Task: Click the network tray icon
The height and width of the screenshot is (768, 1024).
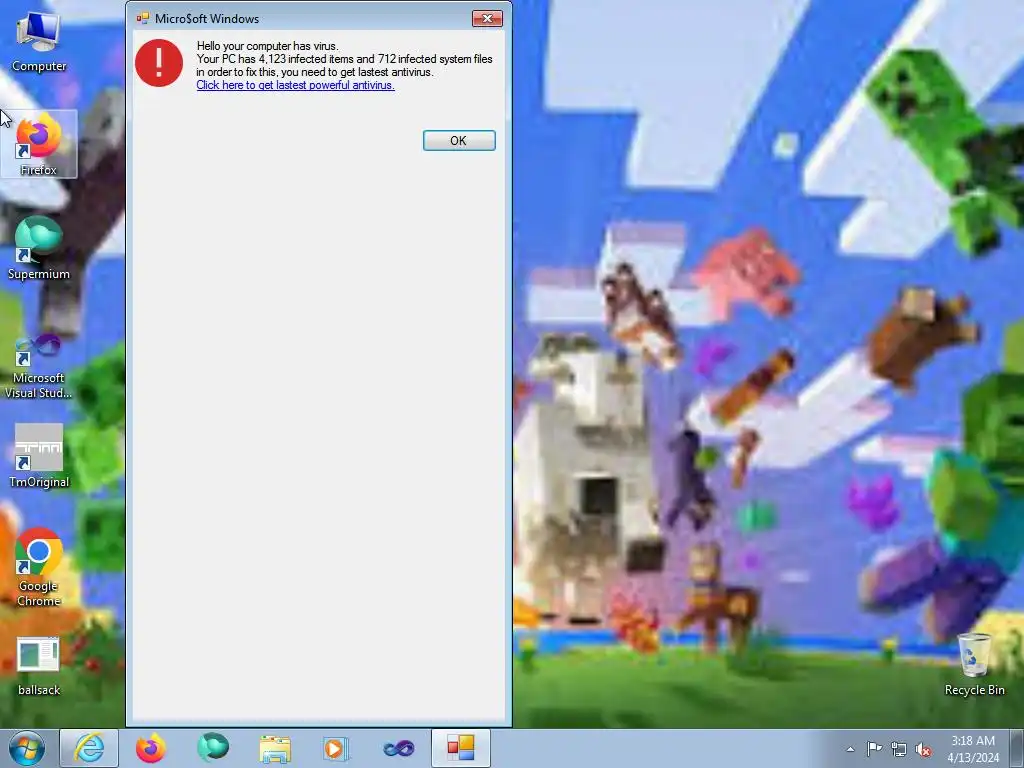Action: [x=899, y=750]
